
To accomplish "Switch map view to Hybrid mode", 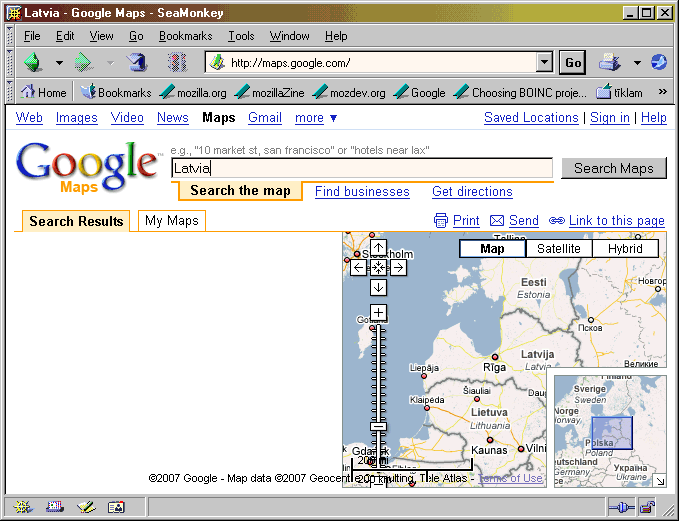I will click(625, 249).
